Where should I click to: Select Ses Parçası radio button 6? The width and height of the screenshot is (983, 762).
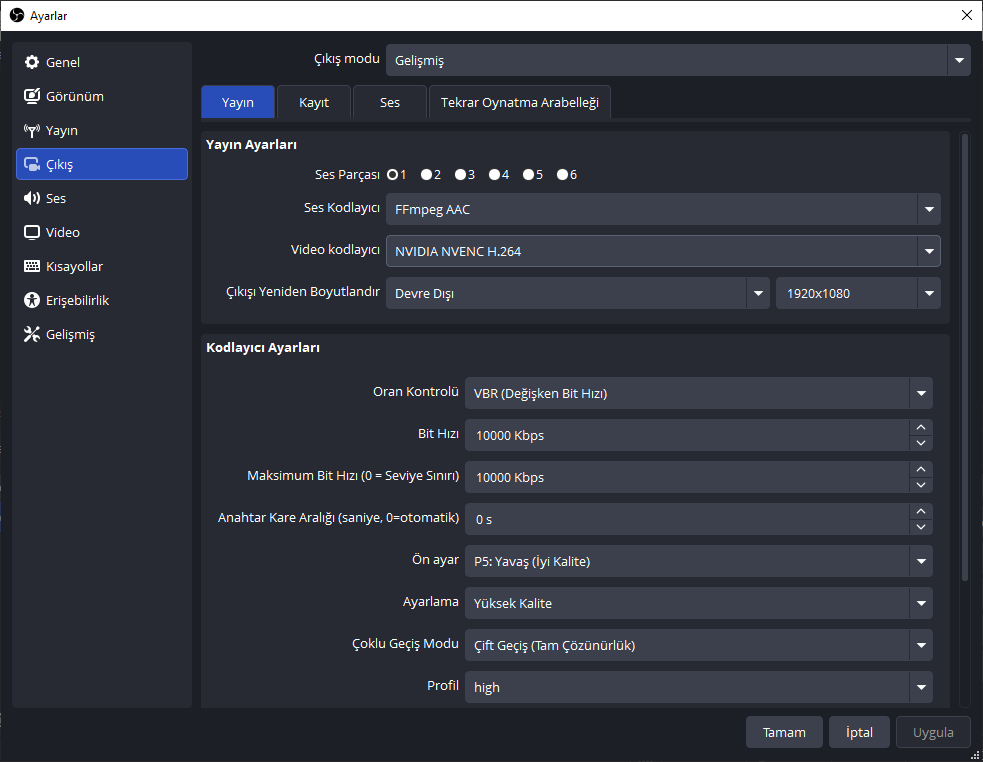(x=562, y=175)
